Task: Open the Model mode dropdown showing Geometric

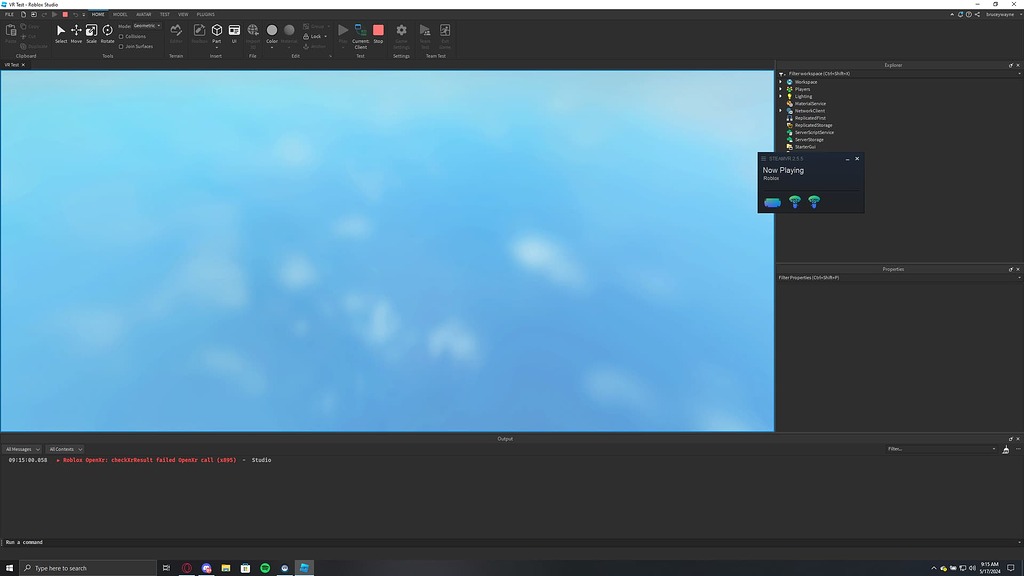Action: coord(146,25)
